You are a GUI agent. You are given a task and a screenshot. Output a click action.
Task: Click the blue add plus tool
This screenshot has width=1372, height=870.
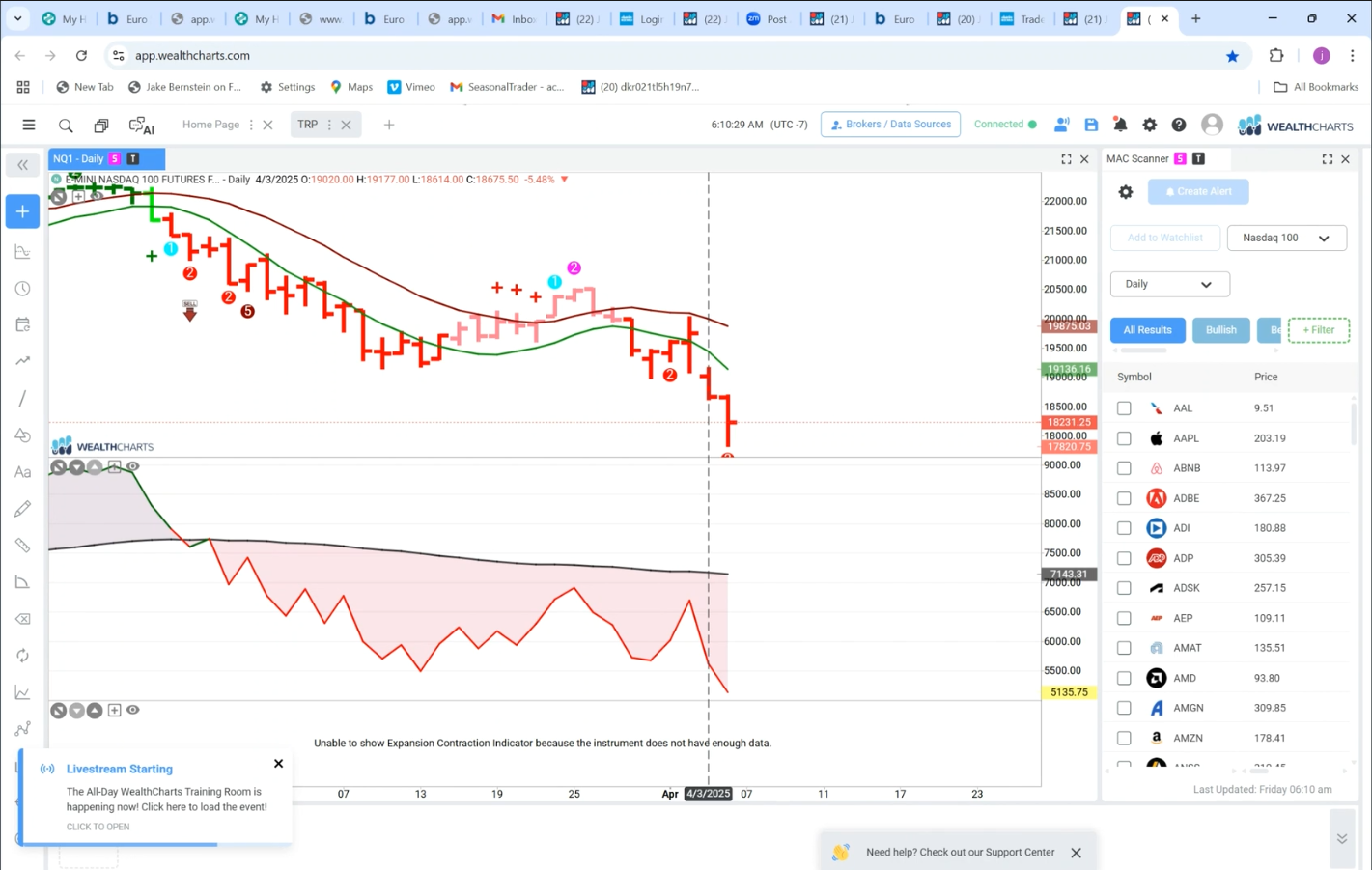[x=22, y=211]
